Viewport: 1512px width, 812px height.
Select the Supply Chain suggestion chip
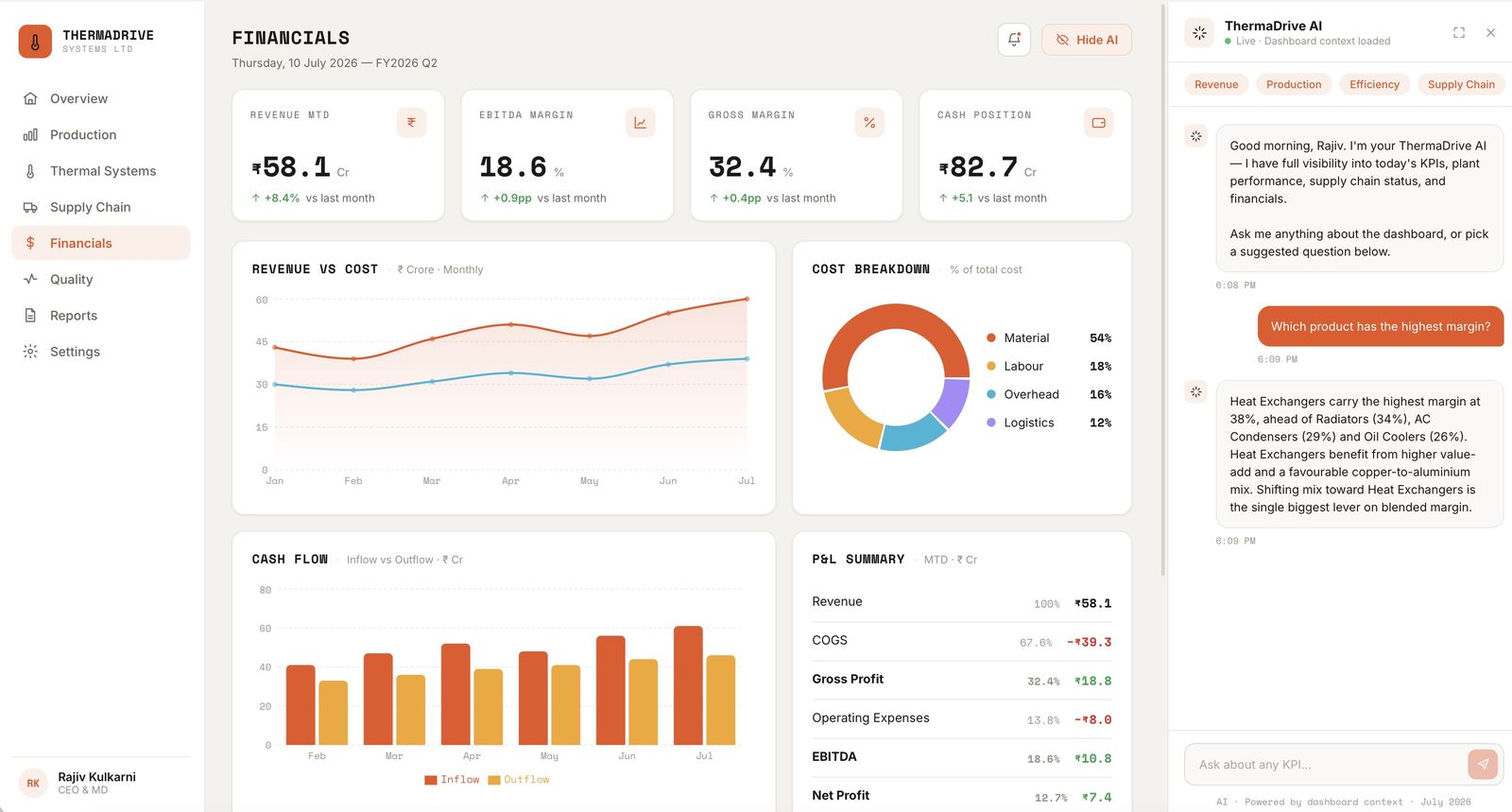(1461, 84)
